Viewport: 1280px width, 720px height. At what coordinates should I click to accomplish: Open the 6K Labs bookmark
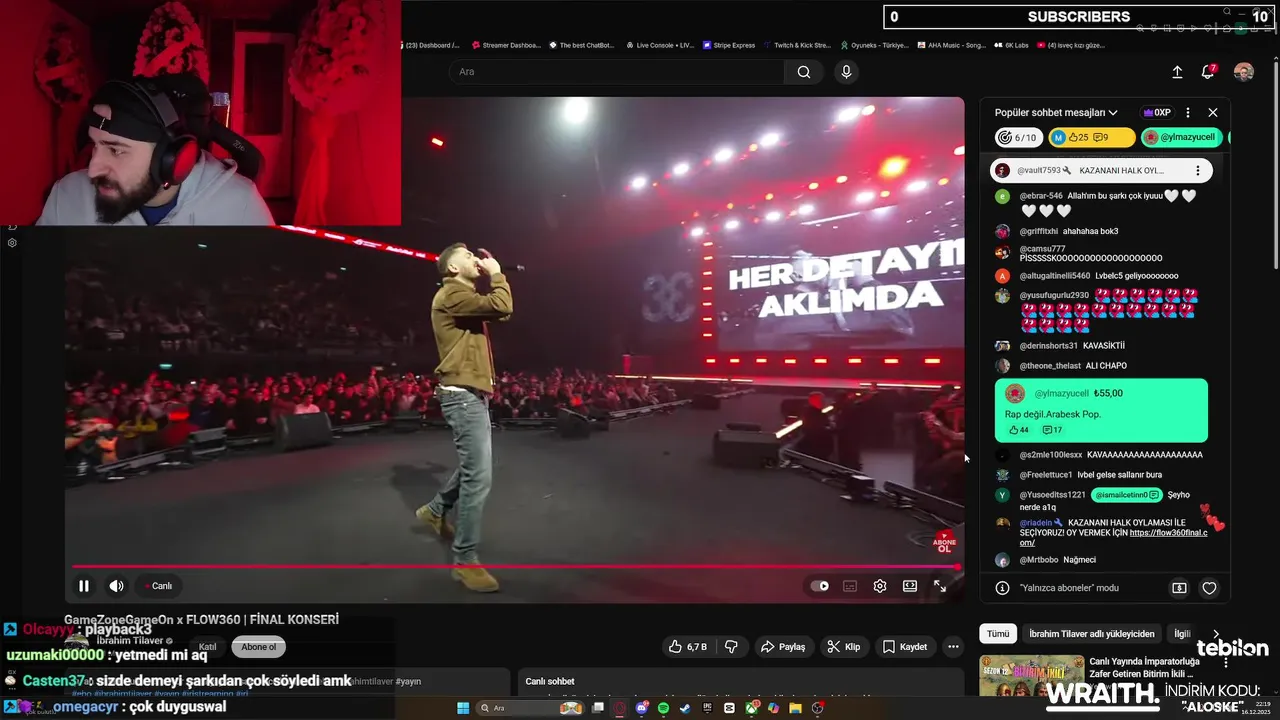pos(1012,45)
